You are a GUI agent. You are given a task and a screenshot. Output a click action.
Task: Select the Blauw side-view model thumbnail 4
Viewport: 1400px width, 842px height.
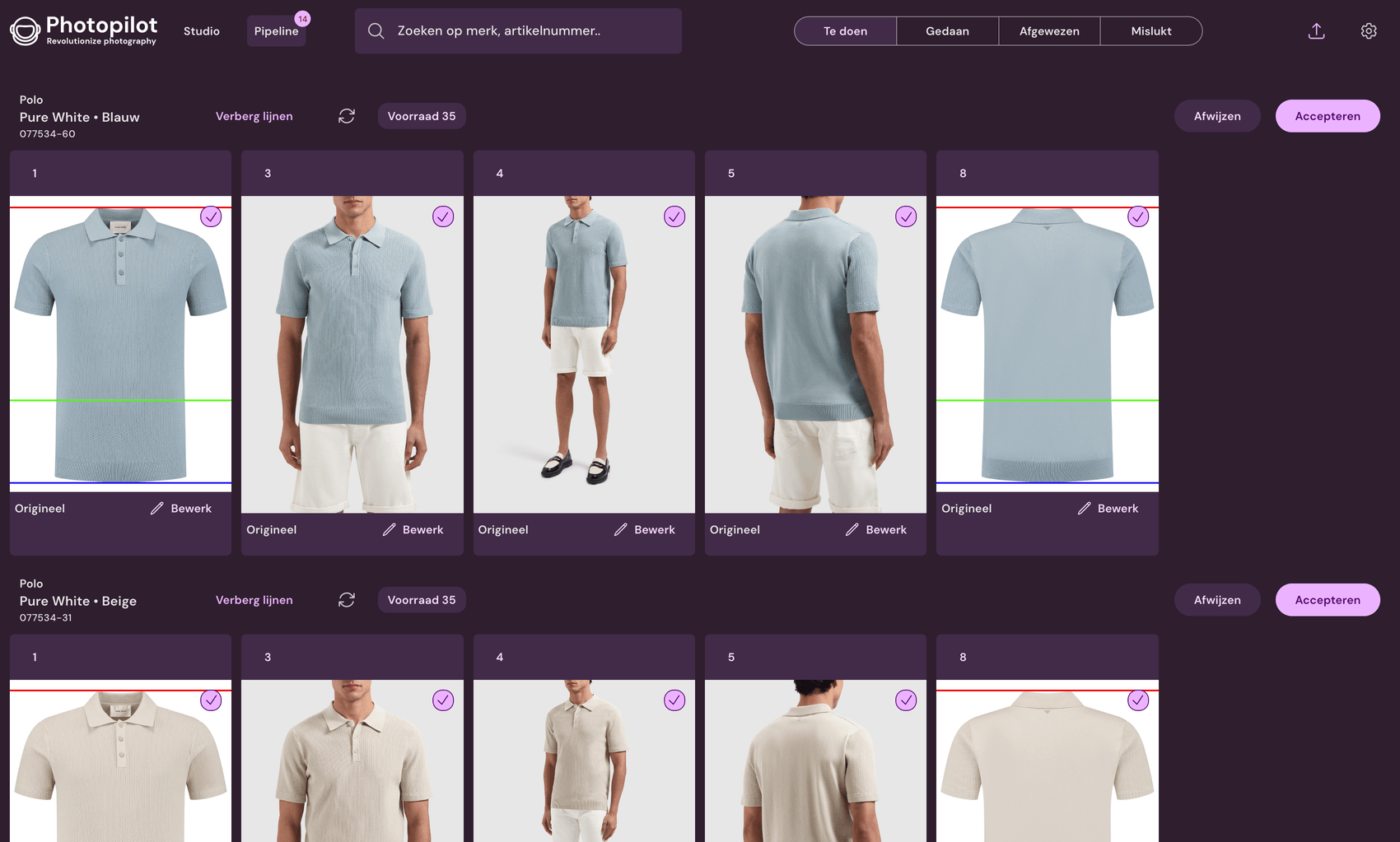pyautogui.click(x=584, y=354)
